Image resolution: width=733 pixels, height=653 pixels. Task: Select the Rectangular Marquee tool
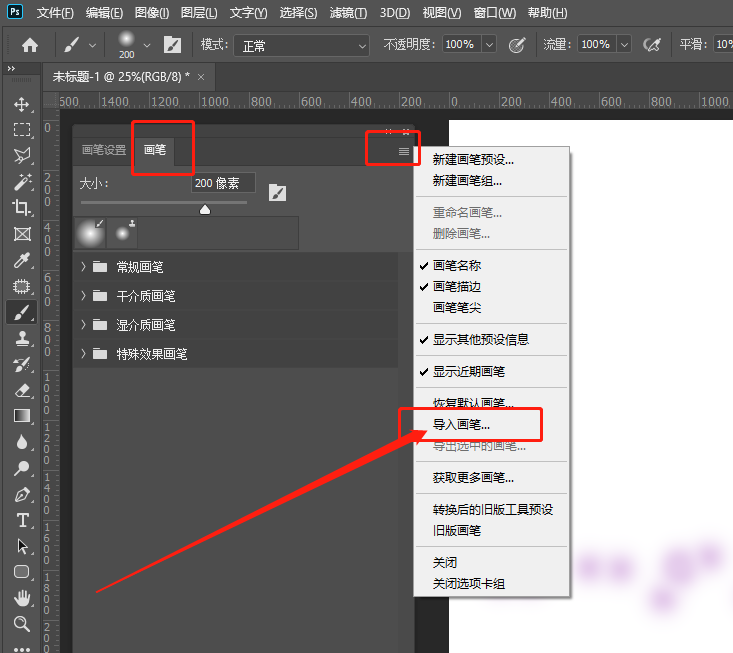22,129
